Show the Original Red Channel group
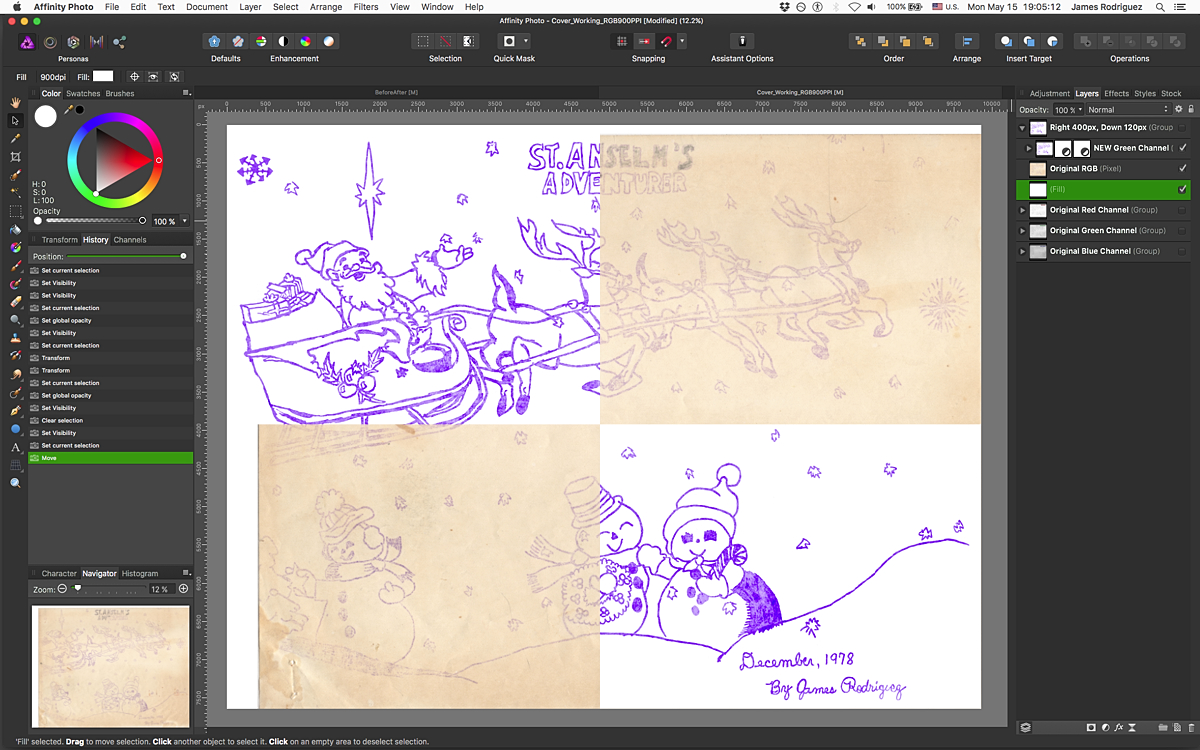Image resolution: width=1200 pixels, height=750 pixels. pos(1183,210)
